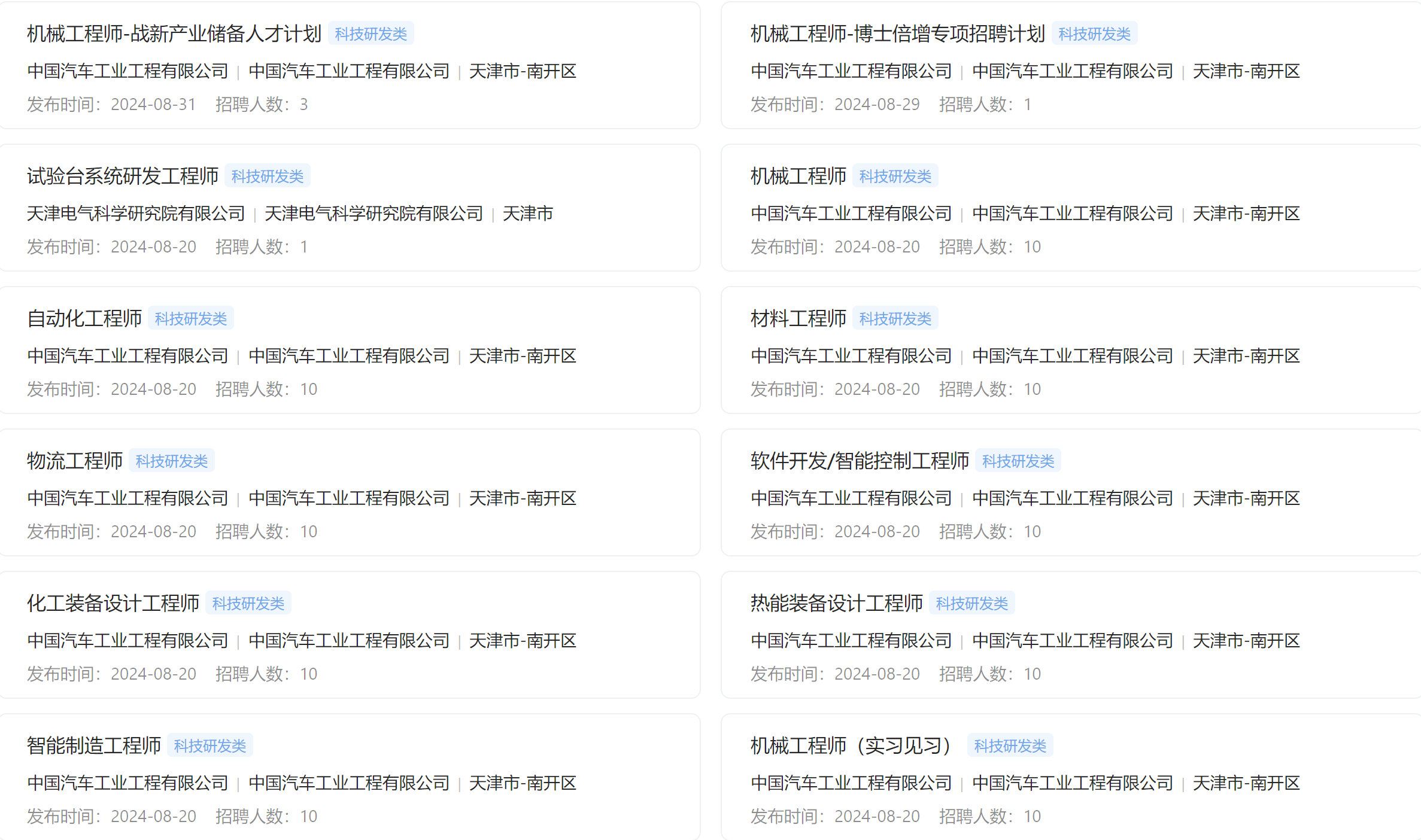Click 科技研发类 tag on 战新产业储备人才计划

[x=371, y=34]
